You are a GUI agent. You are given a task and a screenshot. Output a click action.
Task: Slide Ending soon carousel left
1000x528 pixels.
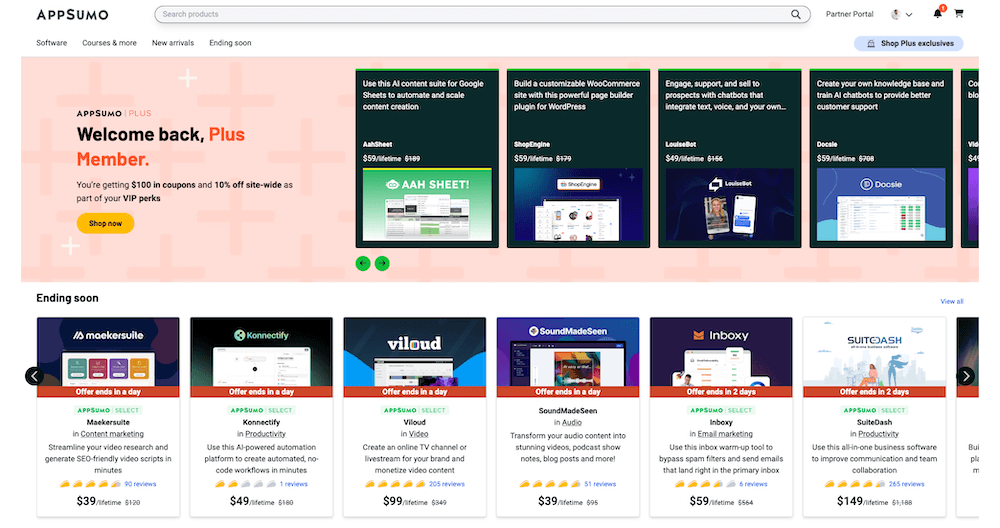pyautogui.click(x=34, y=376)
